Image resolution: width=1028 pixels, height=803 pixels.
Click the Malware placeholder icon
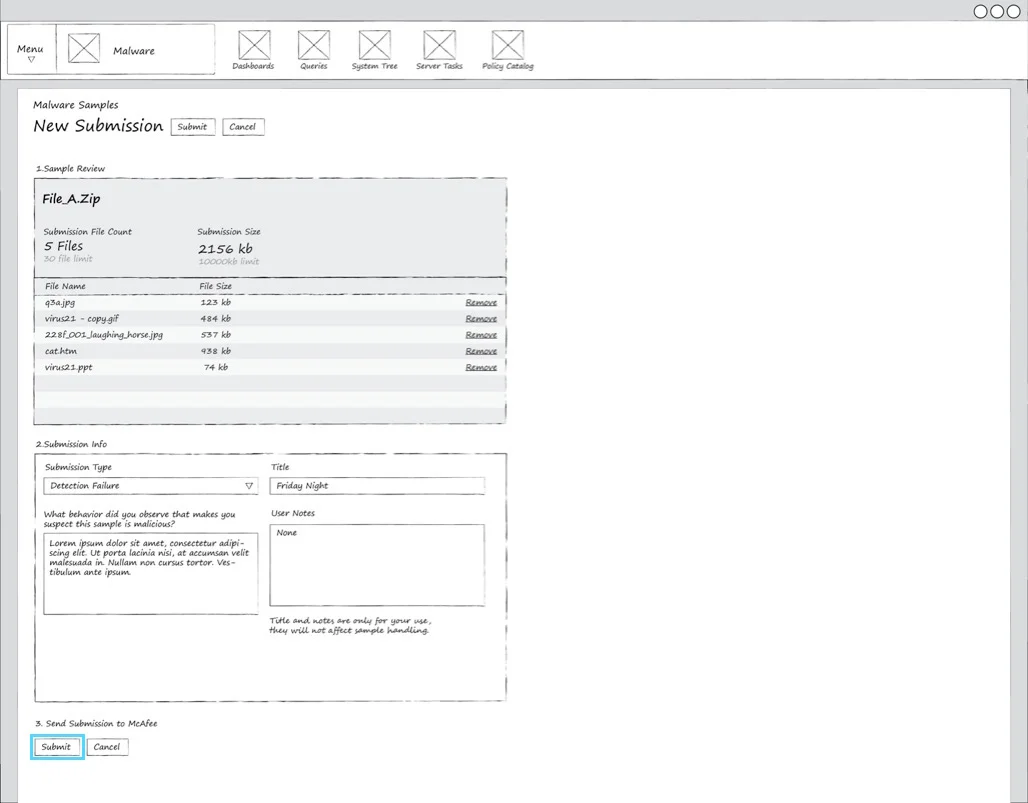pyautogui.click(x=84, y=49)
